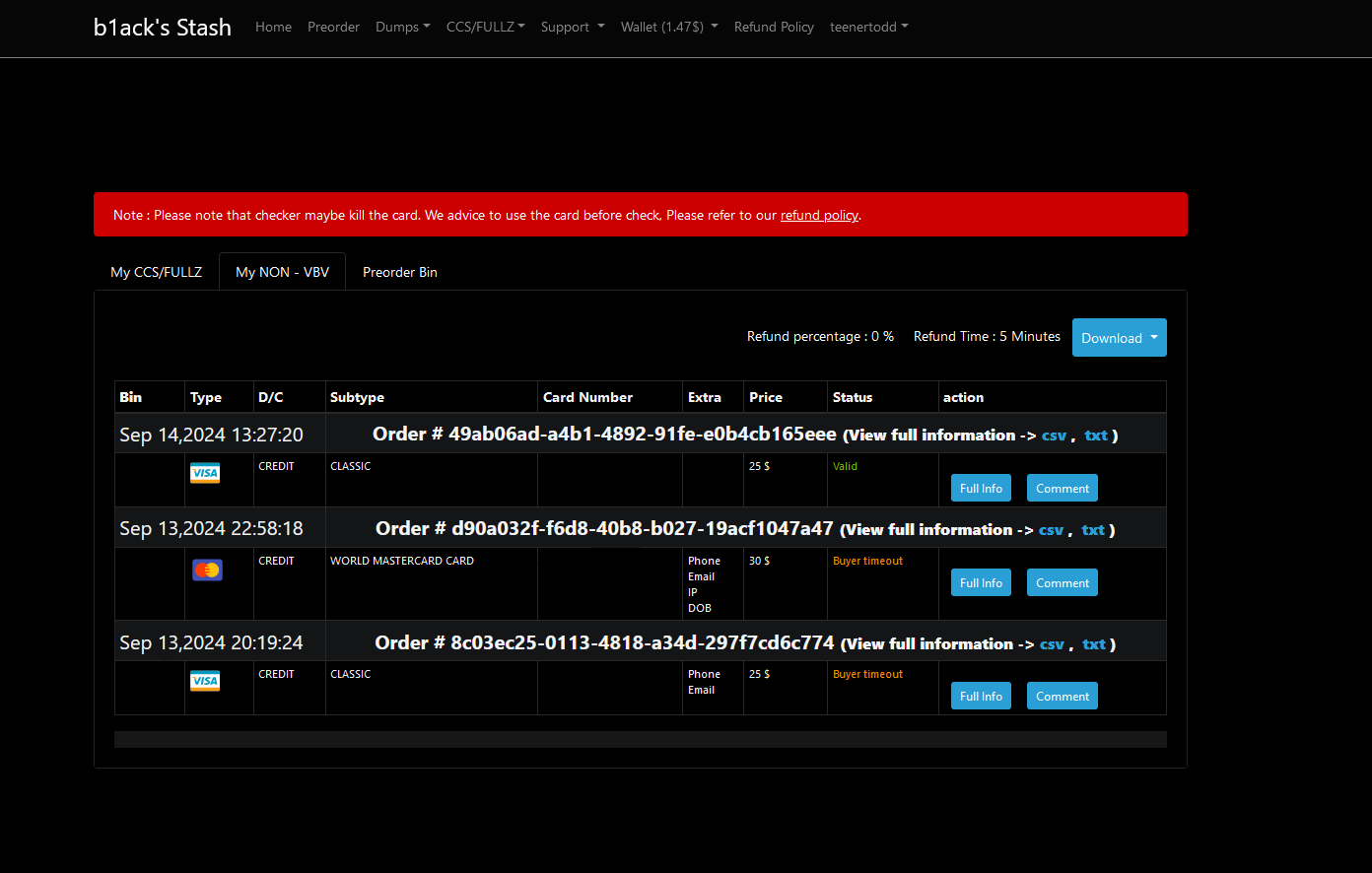The height and width of the screenshot is (873, 1372).
Task: Click the Visa icon on the bottom CLASSIC card row
Action: (205, 681)
